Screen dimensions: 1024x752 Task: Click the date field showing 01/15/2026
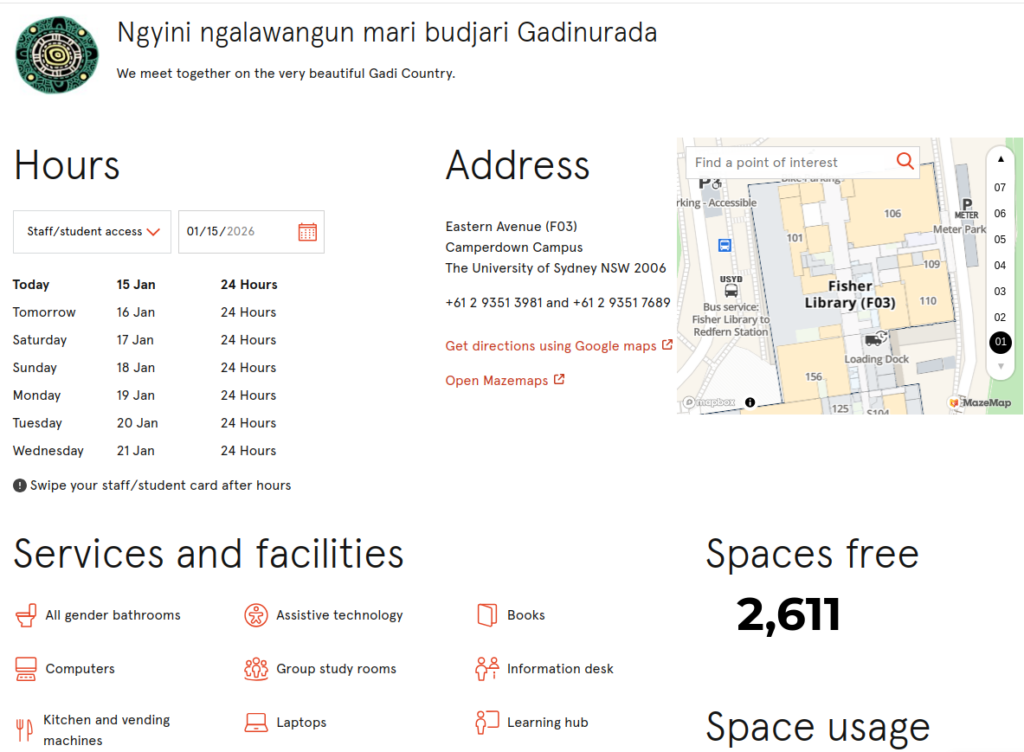(x=236, y=232)
